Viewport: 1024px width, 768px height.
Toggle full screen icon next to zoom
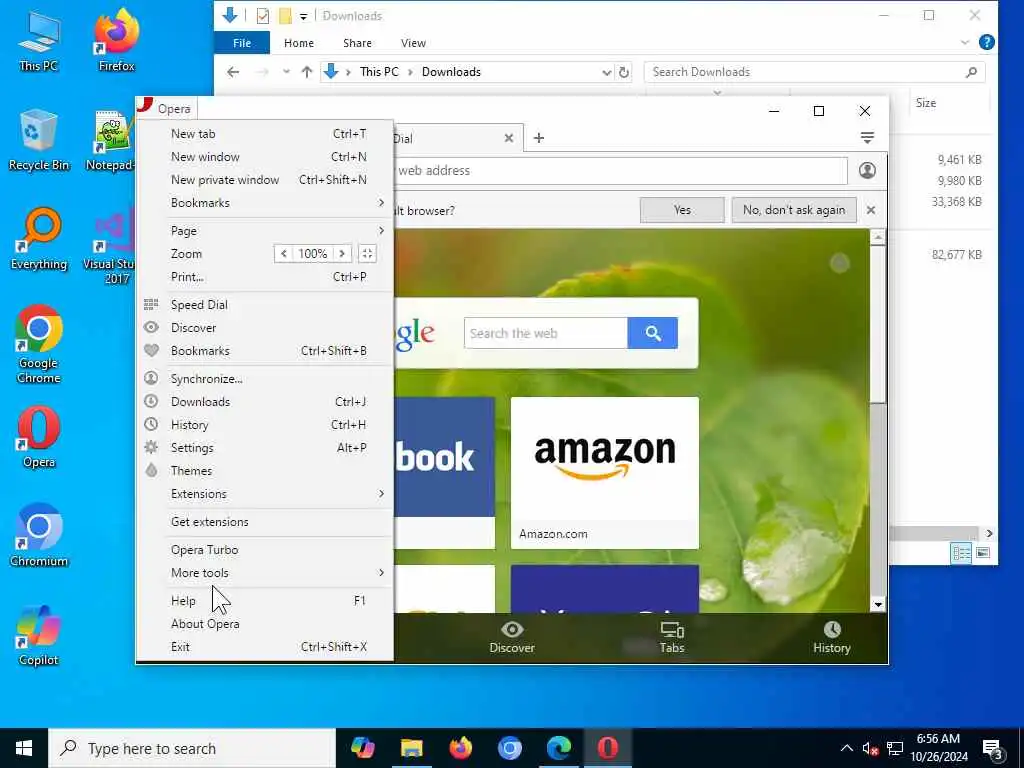[x=367, y=253]
